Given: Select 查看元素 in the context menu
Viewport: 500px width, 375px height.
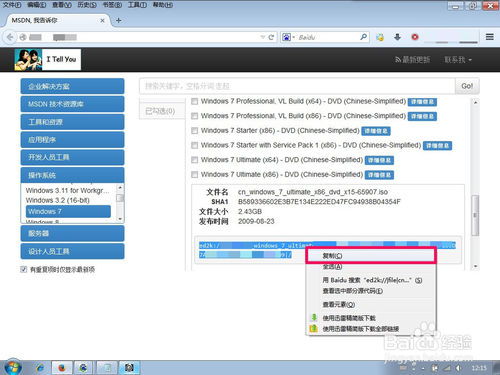Looking at the screenshot, I should (339, 304).
